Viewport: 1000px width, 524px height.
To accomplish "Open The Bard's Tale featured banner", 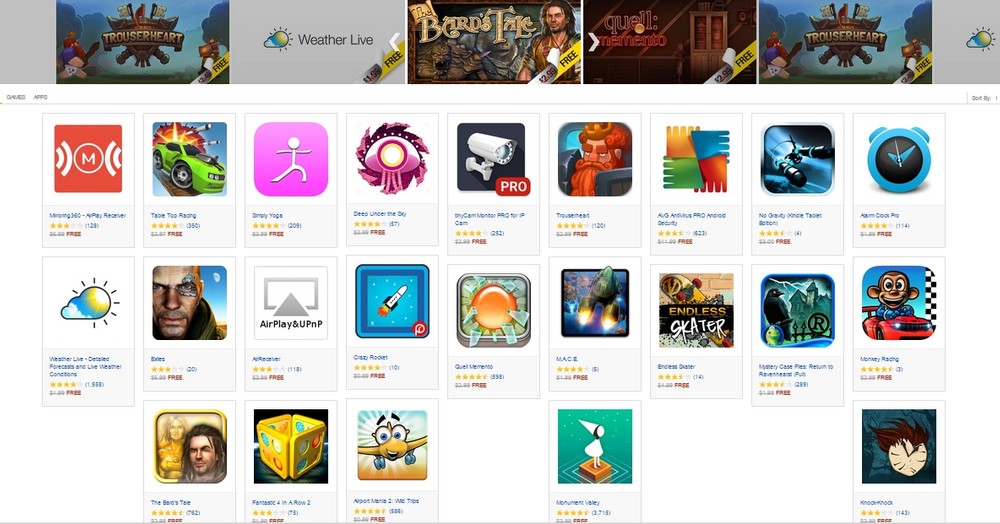I will 494,41.
